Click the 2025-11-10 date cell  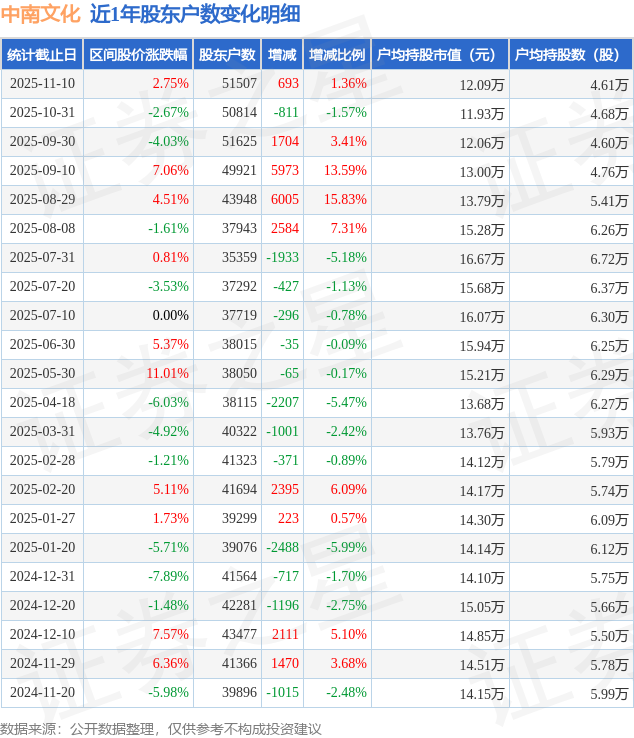coord(42,84)
